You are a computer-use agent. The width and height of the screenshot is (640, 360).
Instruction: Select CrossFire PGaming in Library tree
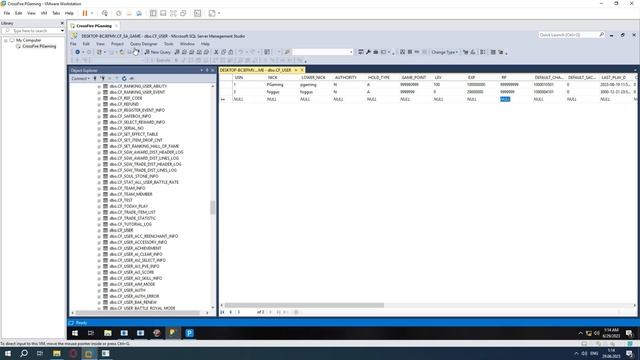click(x=39, y=47)
